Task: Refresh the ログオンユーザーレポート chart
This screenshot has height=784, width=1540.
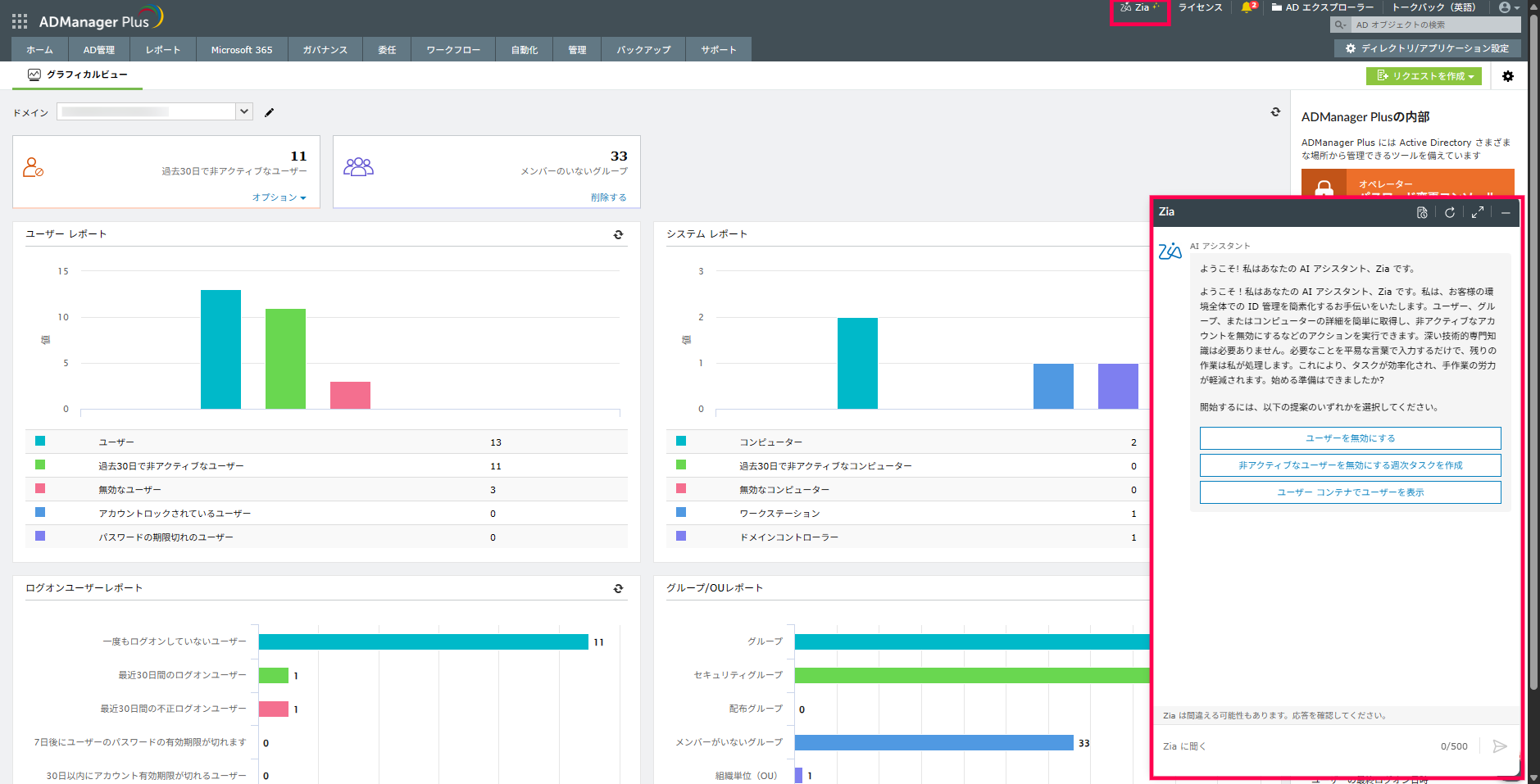Action: click(x=619, y=589)
